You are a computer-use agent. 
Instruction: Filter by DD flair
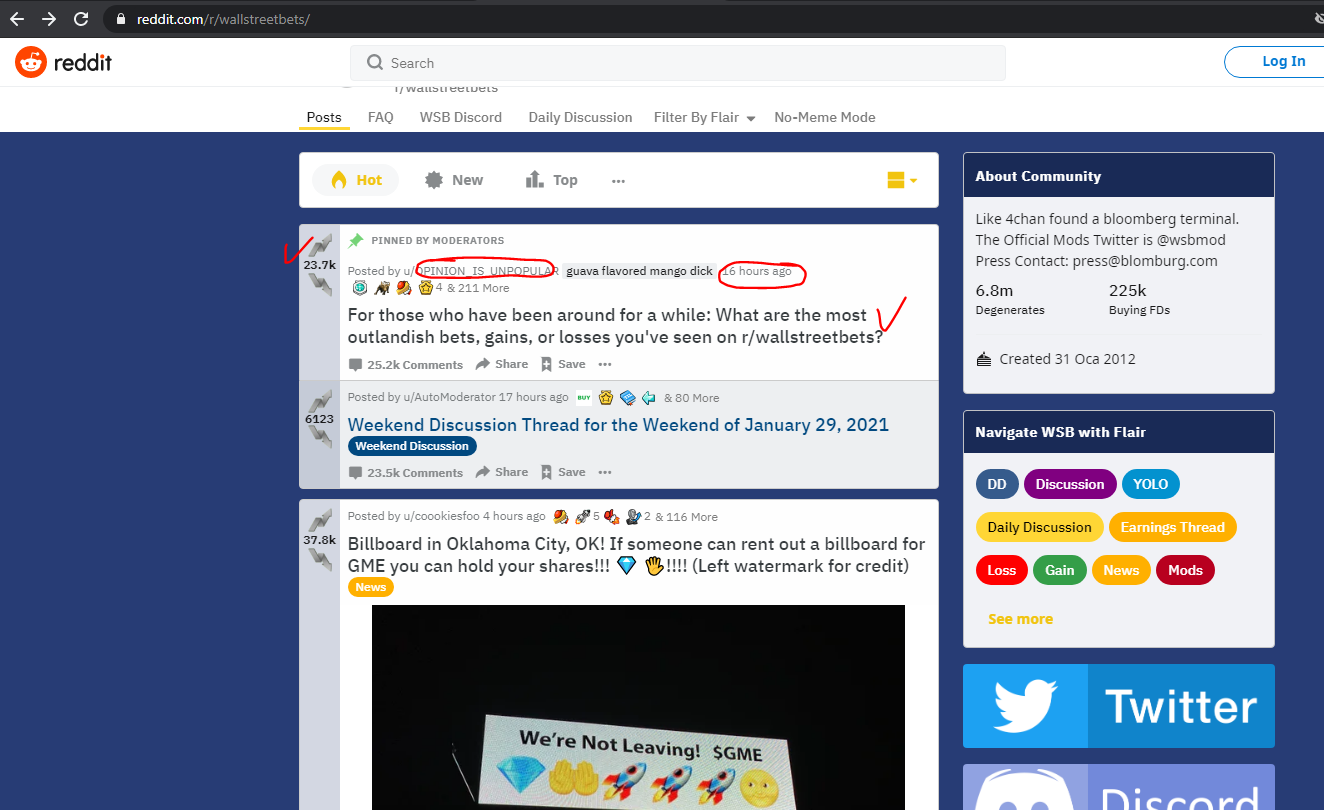coord(997,484)
